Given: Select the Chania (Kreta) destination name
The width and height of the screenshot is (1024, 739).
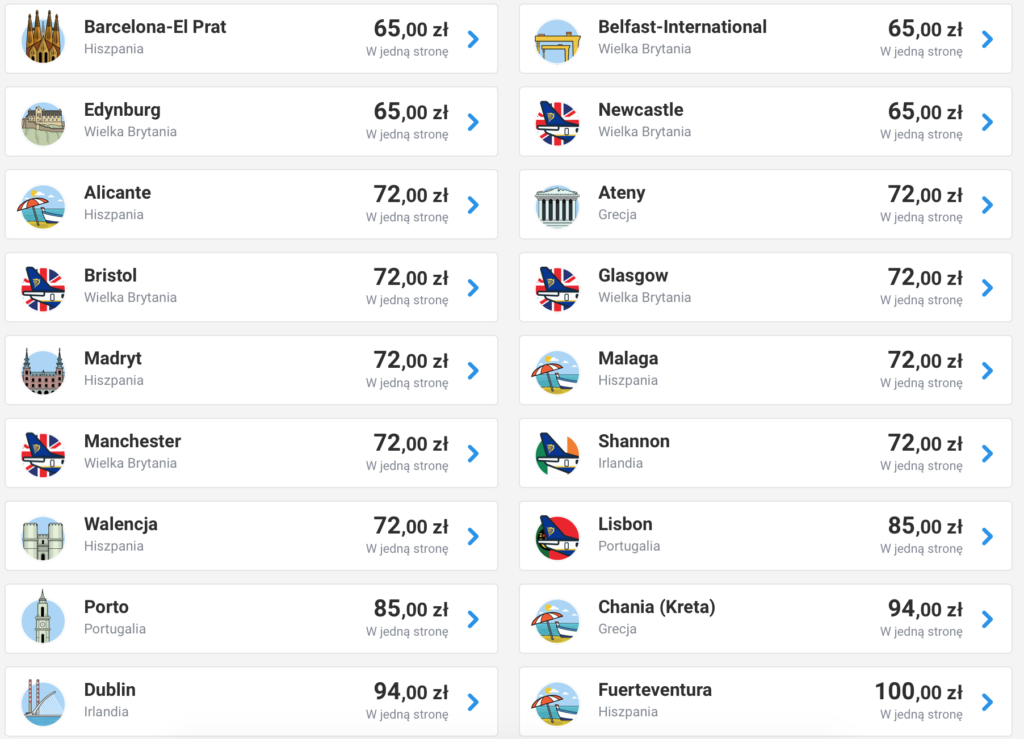Looking at the screenshot, I should [656, 607].
